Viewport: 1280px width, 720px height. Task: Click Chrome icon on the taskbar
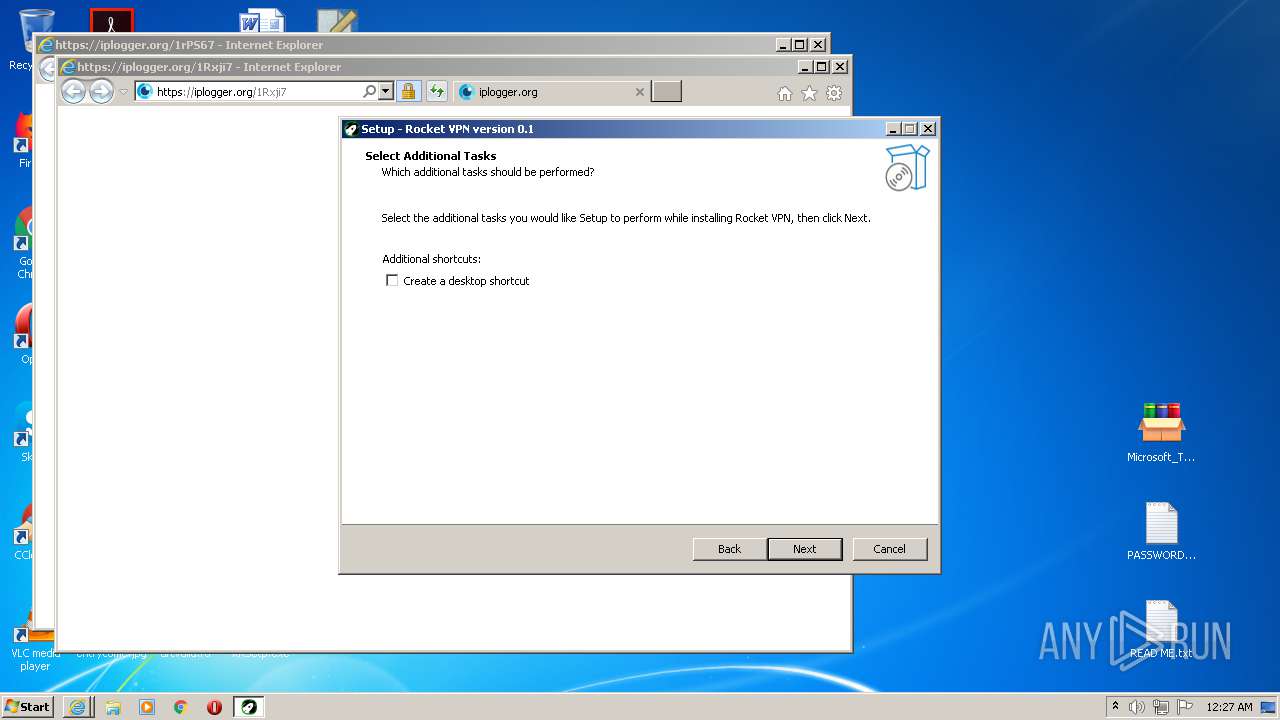pyautogui.click(x=181, y=707)
